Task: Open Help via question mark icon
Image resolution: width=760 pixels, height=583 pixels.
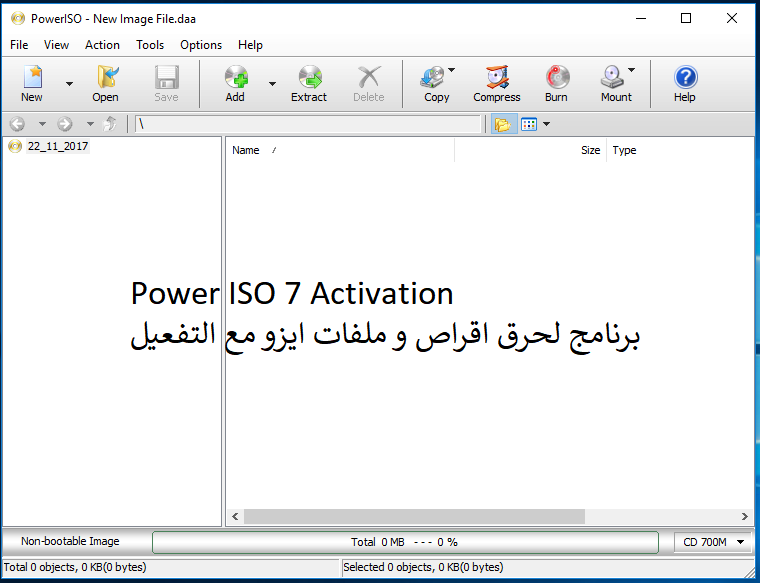Action: pyautogui.click(x=685, y=78)
